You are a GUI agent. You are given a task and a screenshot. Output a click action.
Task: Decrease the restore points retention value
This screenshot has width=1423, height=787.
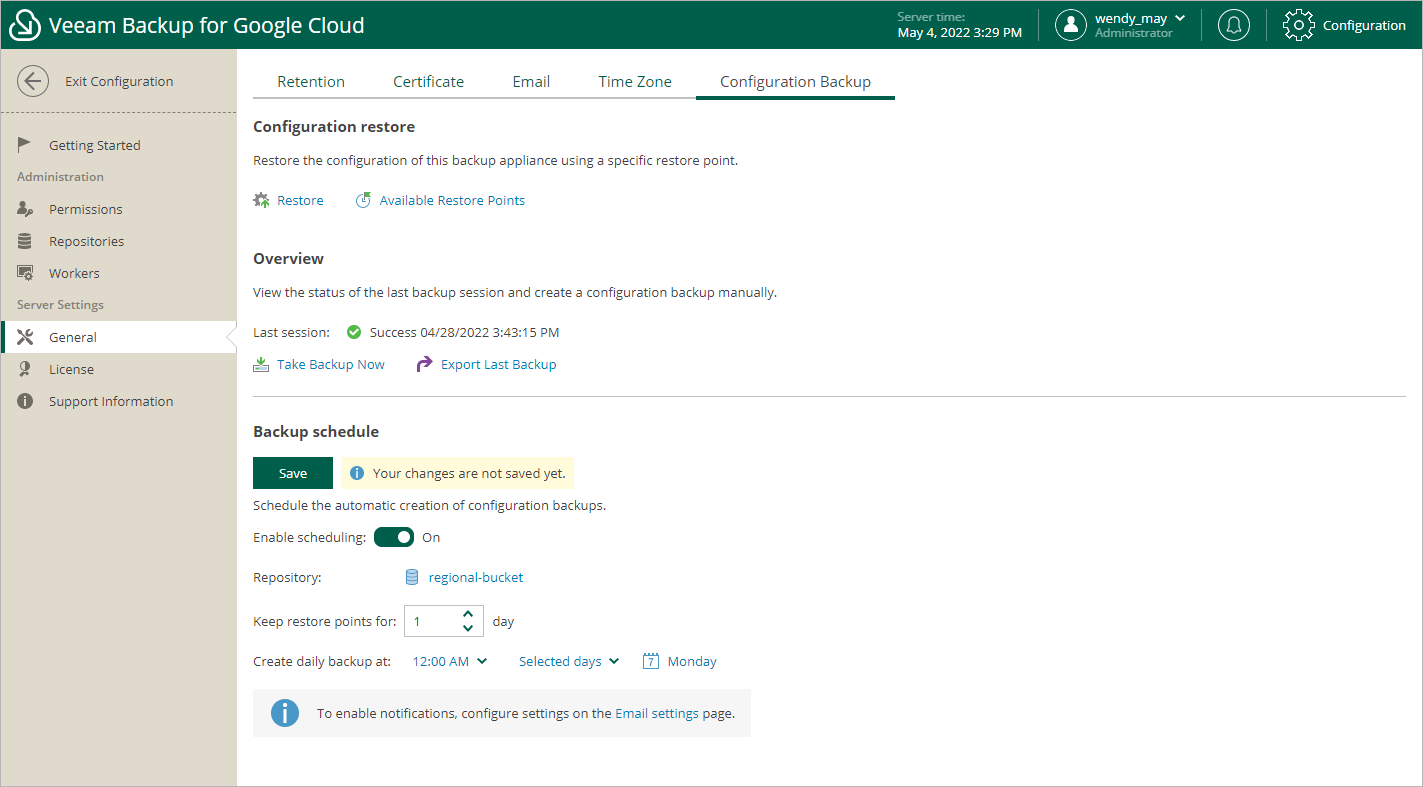click(468, 628)
